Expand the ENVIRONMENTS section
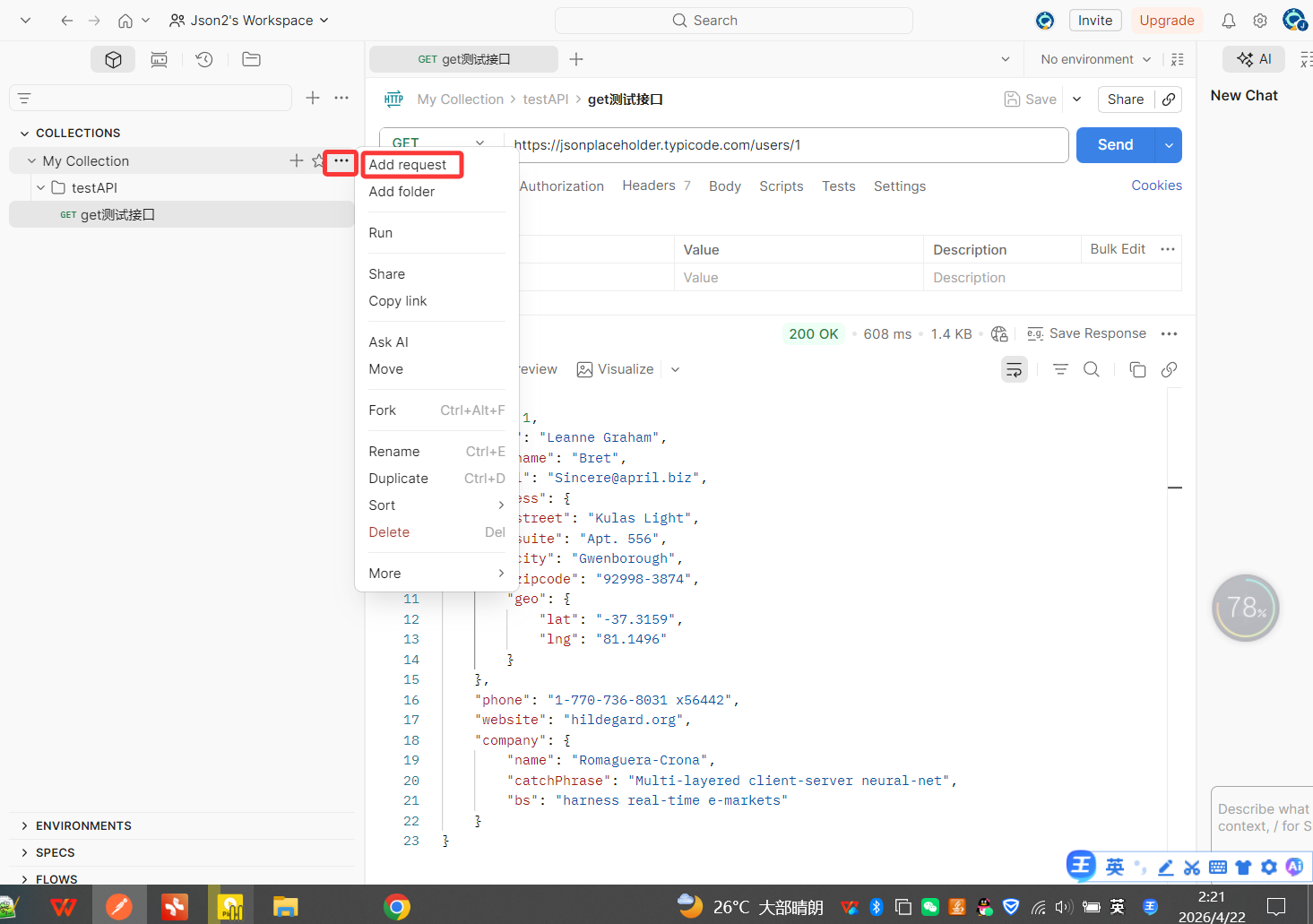The image size is (1313, 924). [24, 826]
